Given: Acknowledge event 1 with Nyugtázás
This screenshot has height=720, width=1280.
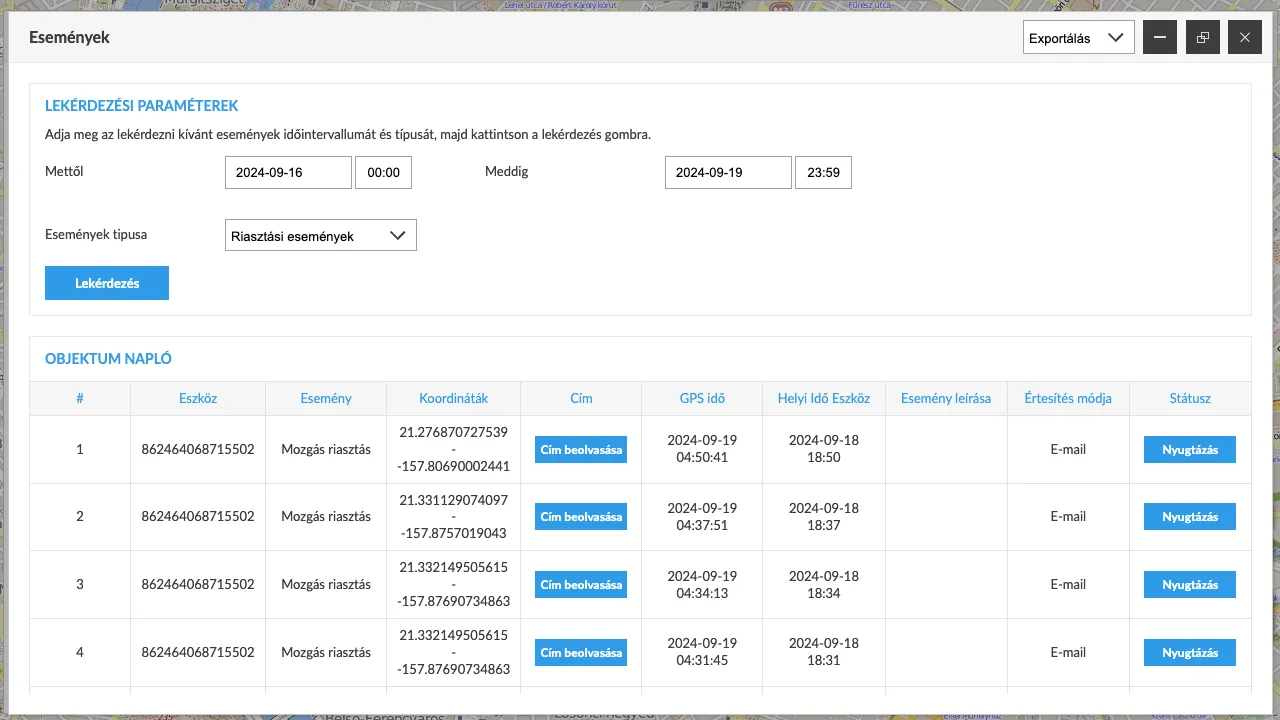Looking at the screenshot, I should tap(1189, 450).
